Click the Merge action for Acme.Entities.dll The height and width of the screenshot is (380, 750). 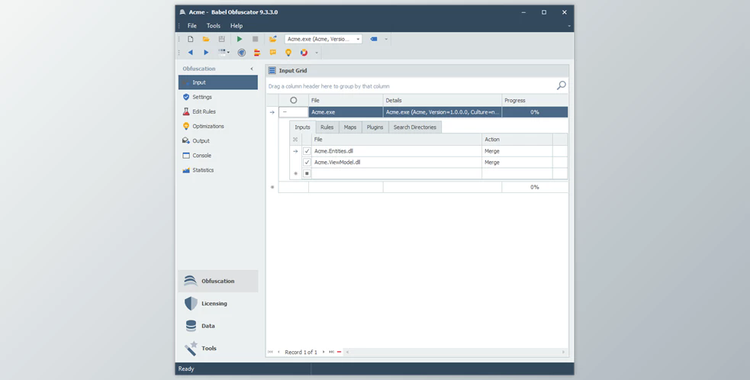(517, 151)
